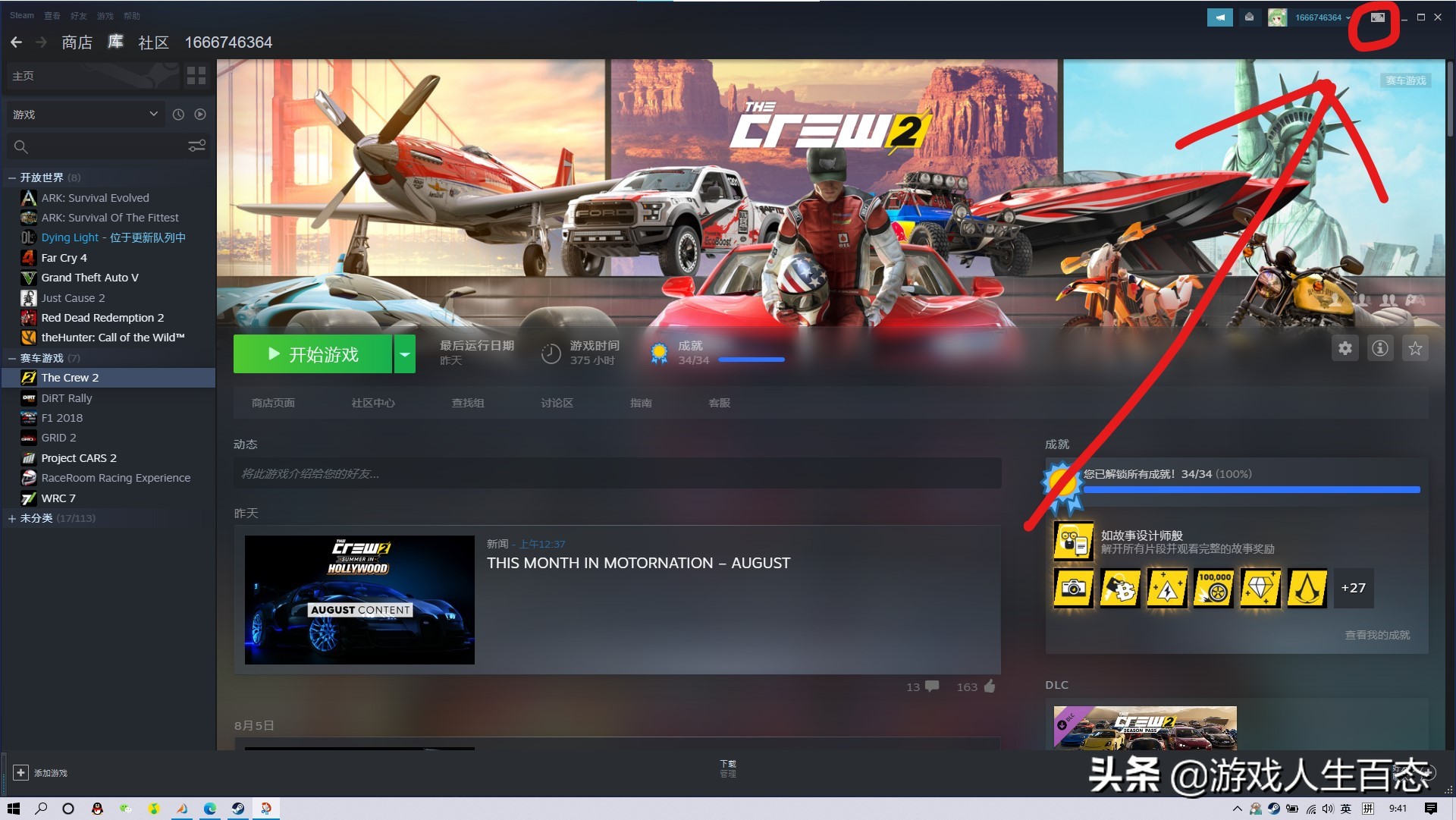1456x820 pixels.
Task: Open Steam client from the taskbar
Action: [x=239, y=809]
